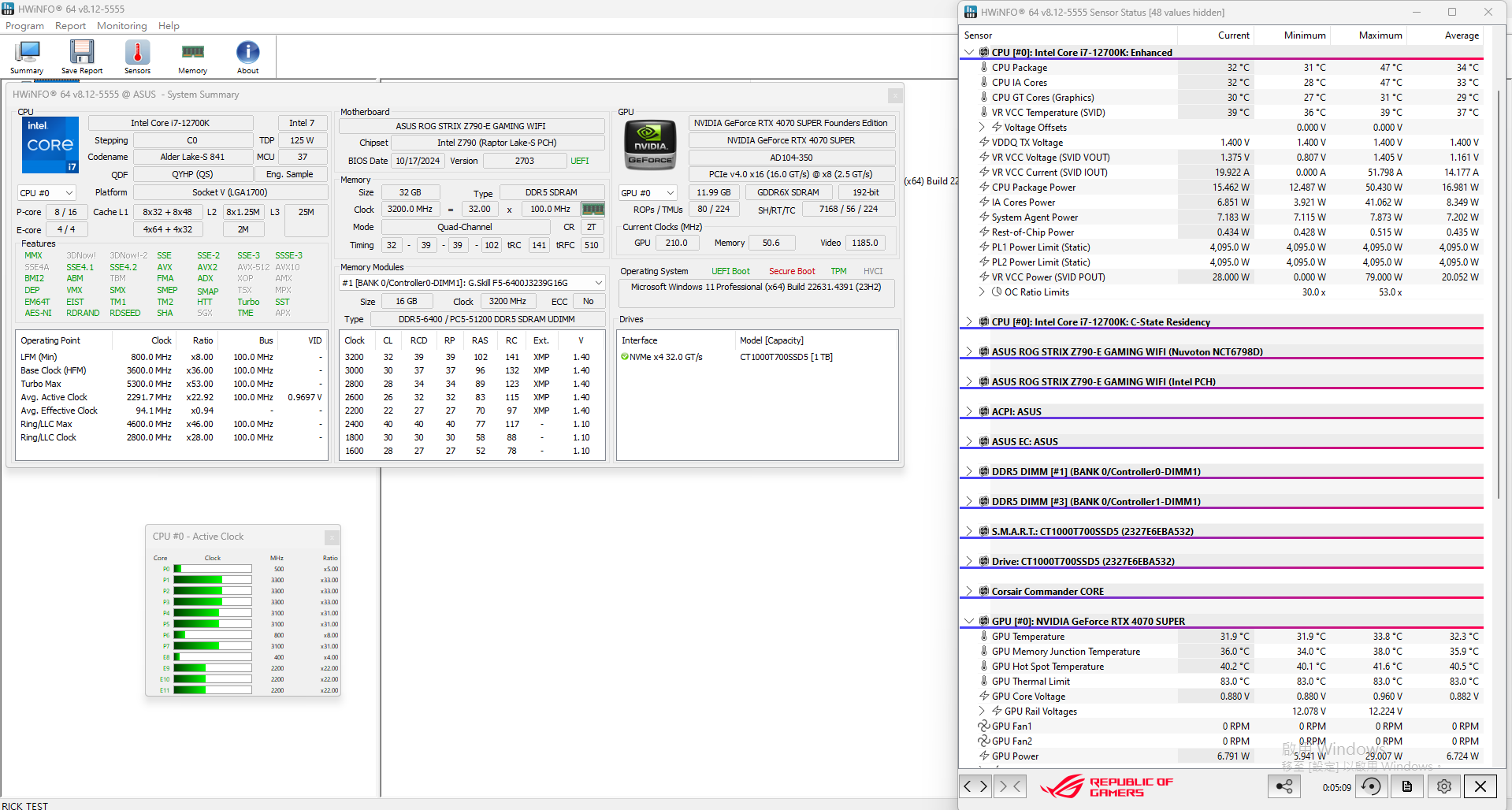This screenshot has height=810, width=1512.
Task: Click the GPU Power lightning icon
Action: tap(984, 756)
